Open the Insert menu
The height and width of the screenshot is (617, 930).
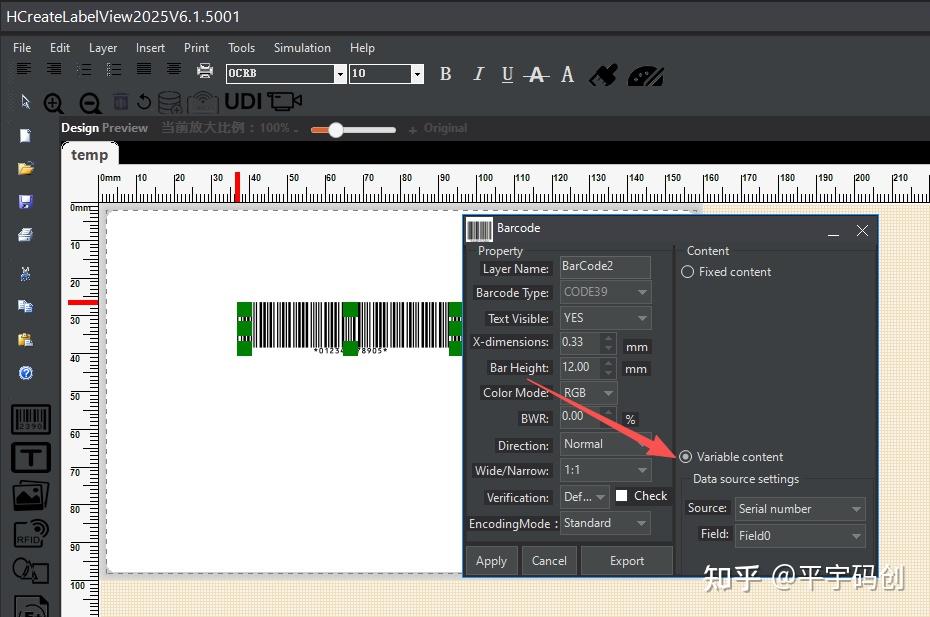coord(150,48)
